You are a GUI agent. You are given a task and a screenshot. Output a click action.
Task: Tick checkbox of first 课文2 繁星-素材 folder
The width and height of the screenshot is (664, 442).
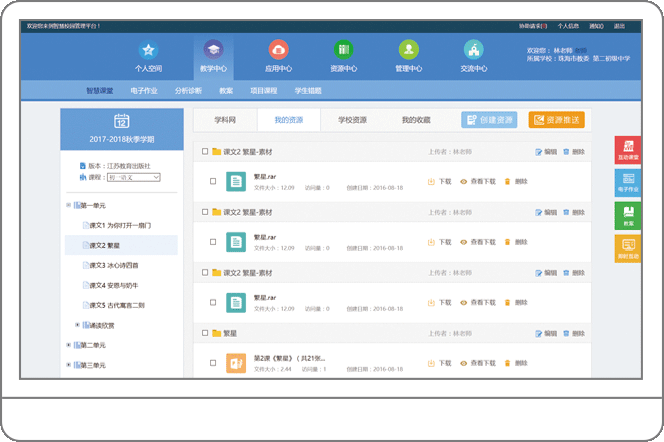pos(205,151)
